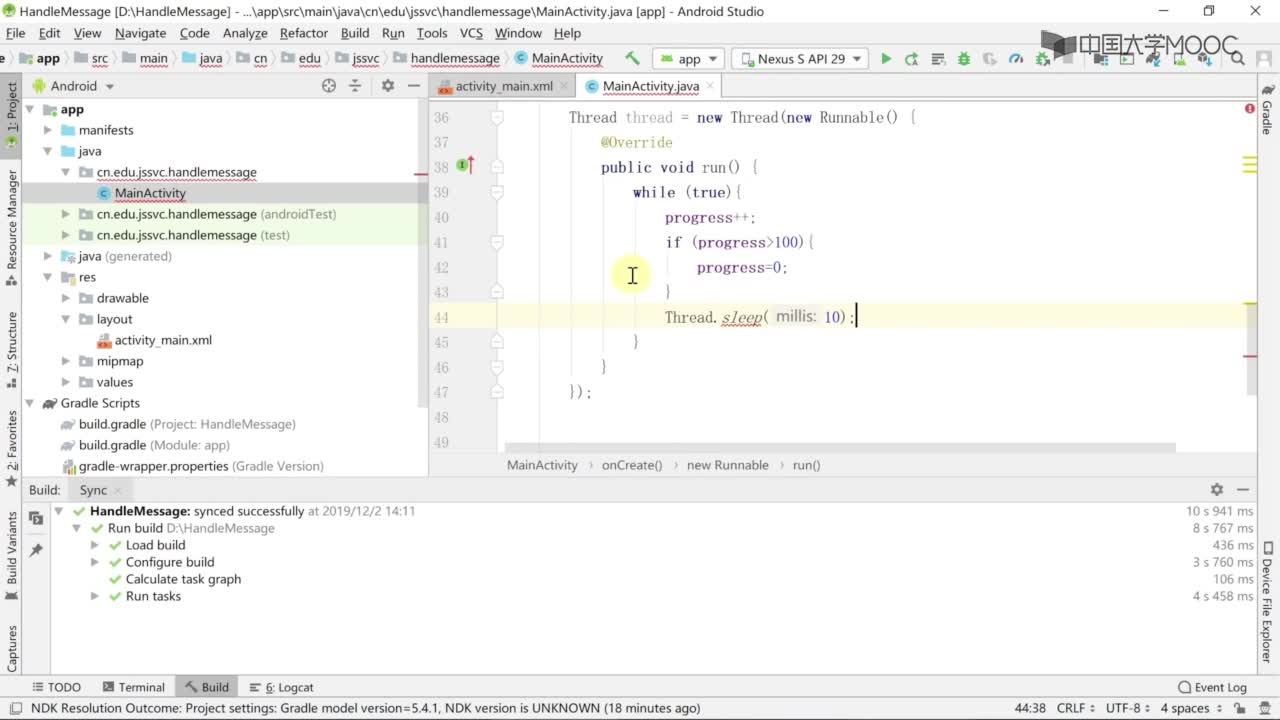Toggle the TODO tool window
This screenshot has height=720, width=1280.
[56, 687]
